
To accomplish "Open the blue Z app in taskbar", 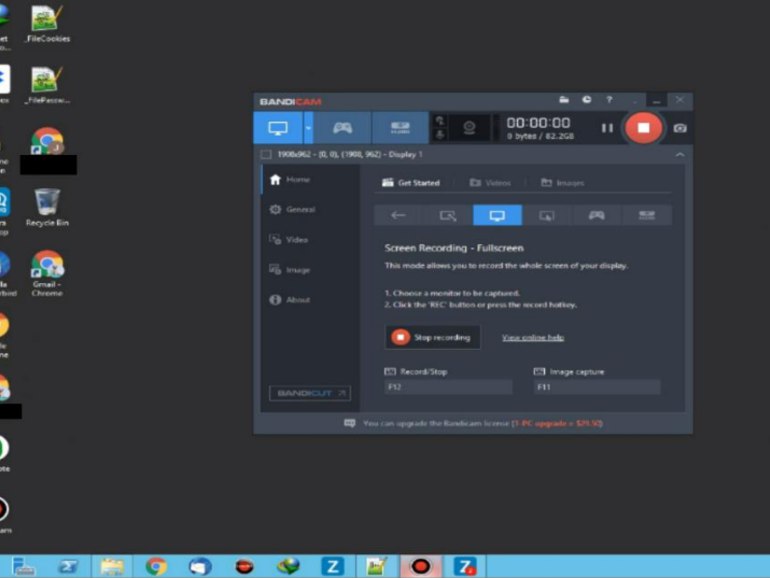I will 332,567.
